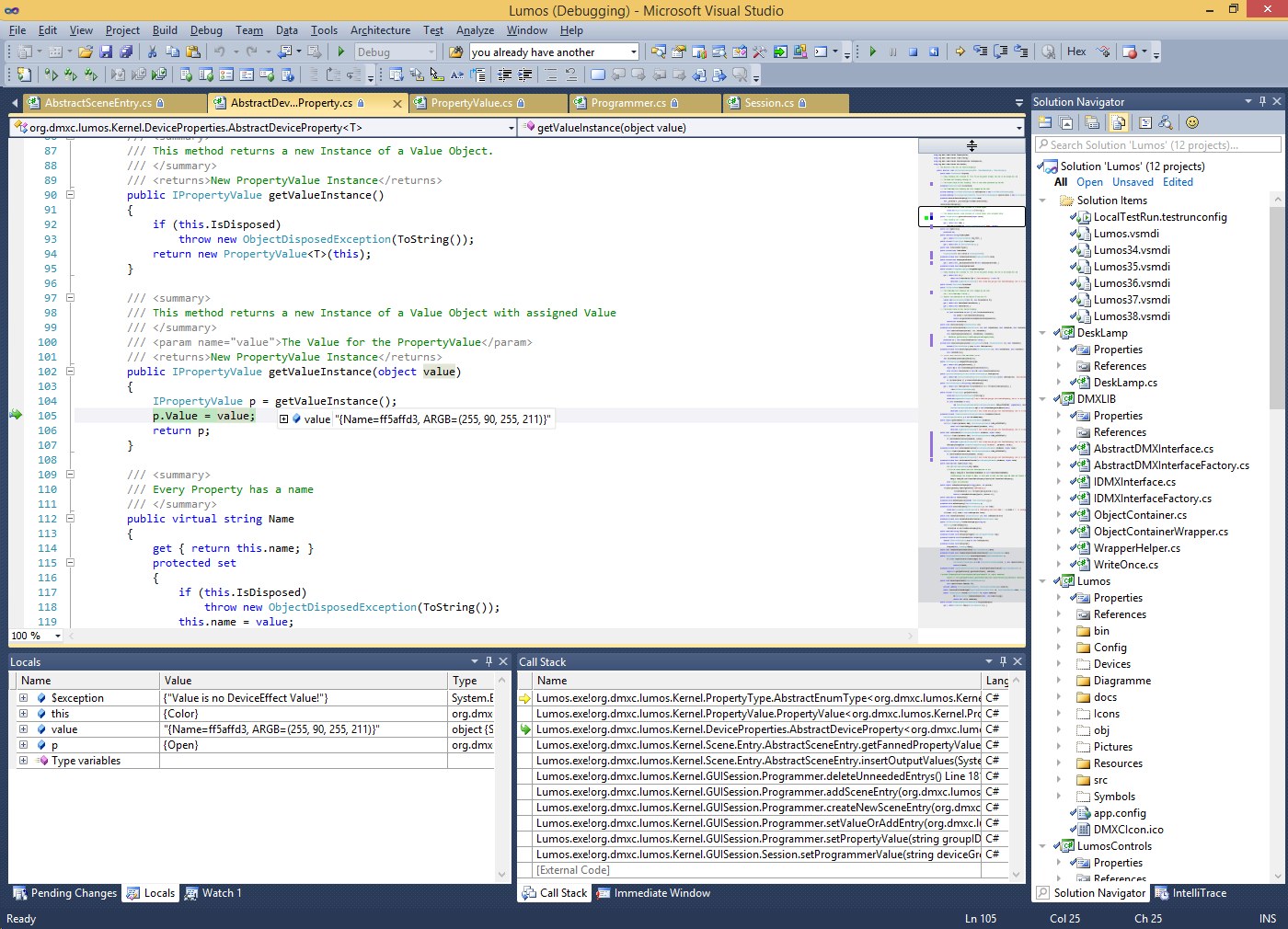Click the Continue green play icon
The height and width of the screenshot is (929, 1288).
[x=872, y=52]
